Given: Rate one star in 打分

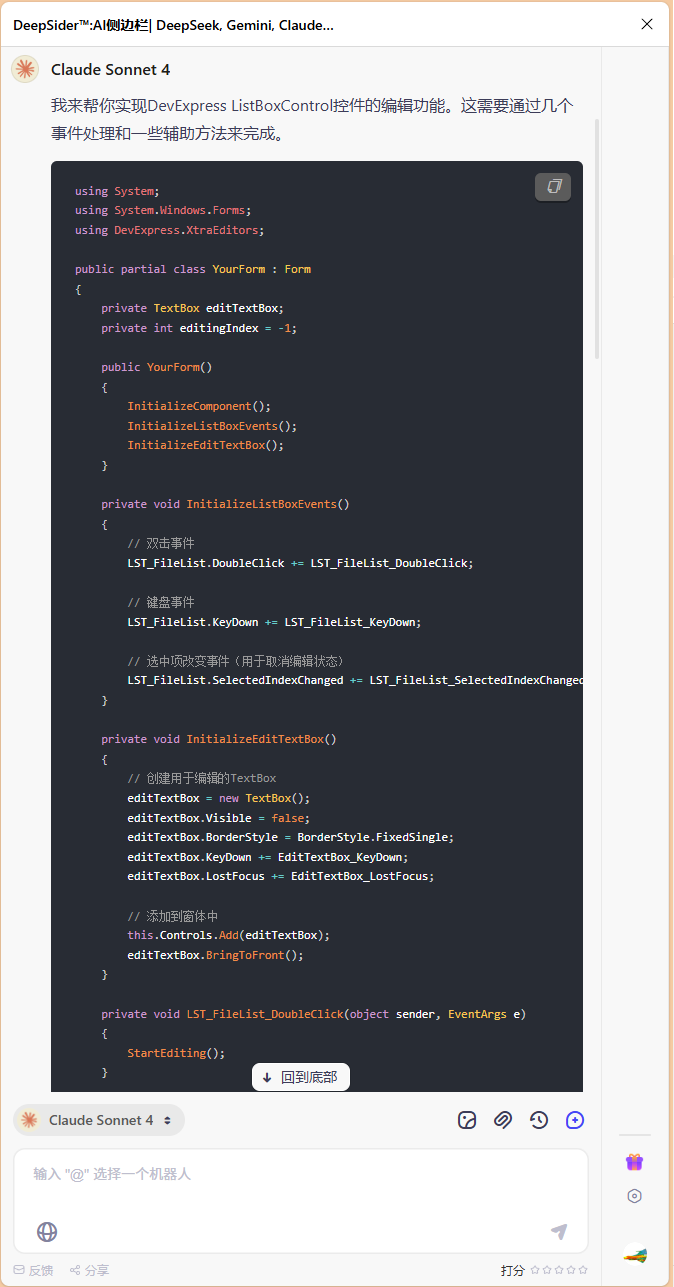Looking at the screenshot, I should [x=535, y=1270].
